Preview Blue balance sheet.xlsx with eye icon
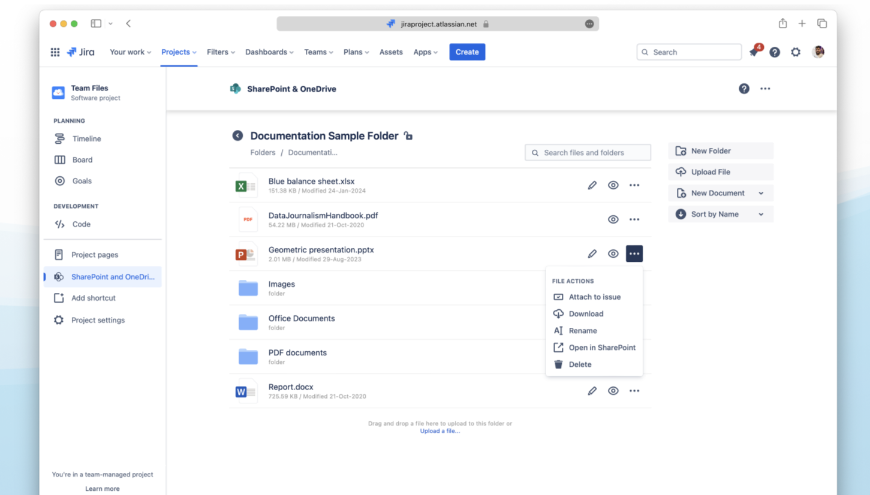Image resolution: width=870 pixels, height=495 pixels. 613,185
